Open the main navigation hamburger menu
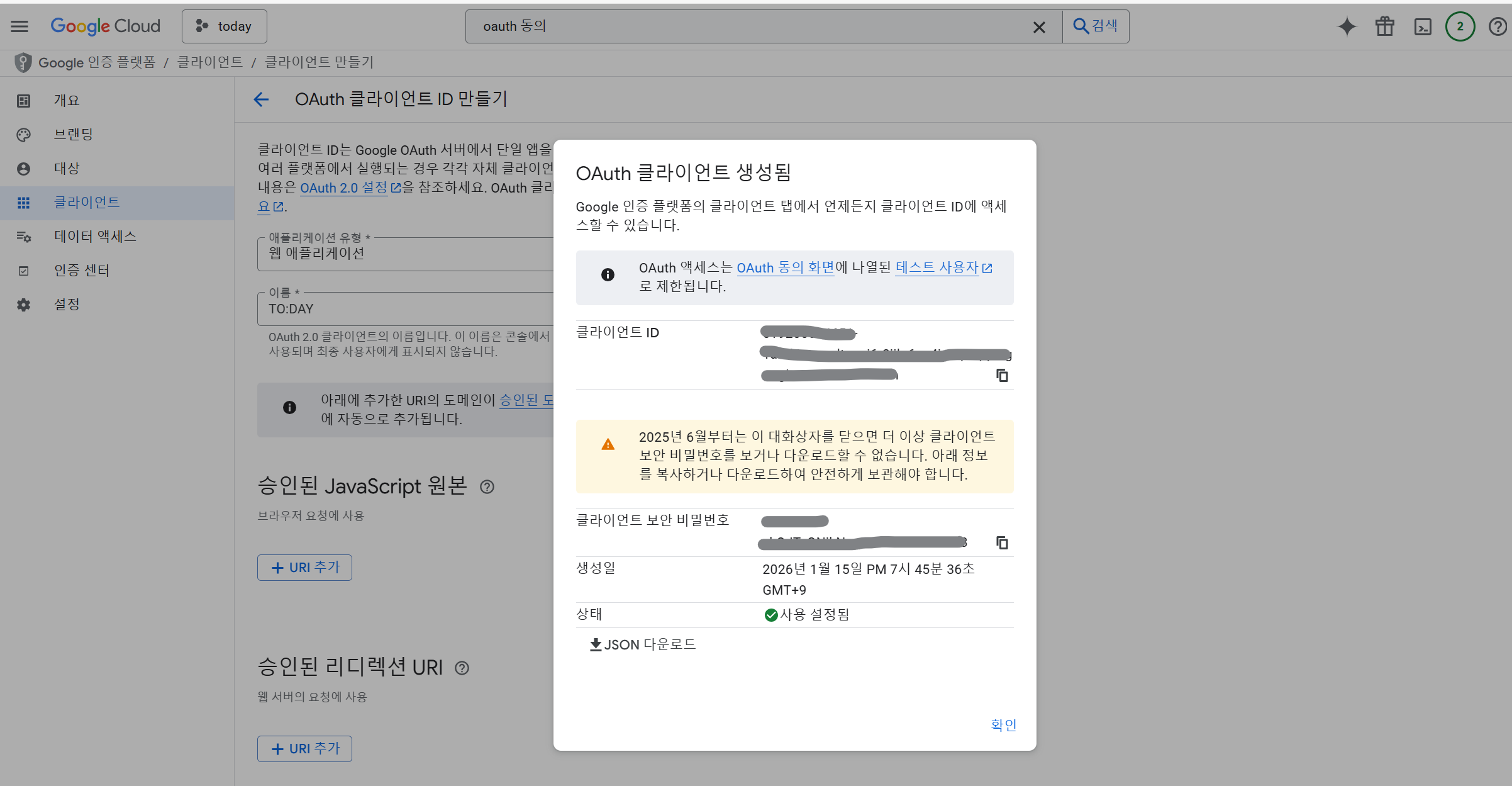The width and height of the screenshot is (1512, 786). click(19, 26)
